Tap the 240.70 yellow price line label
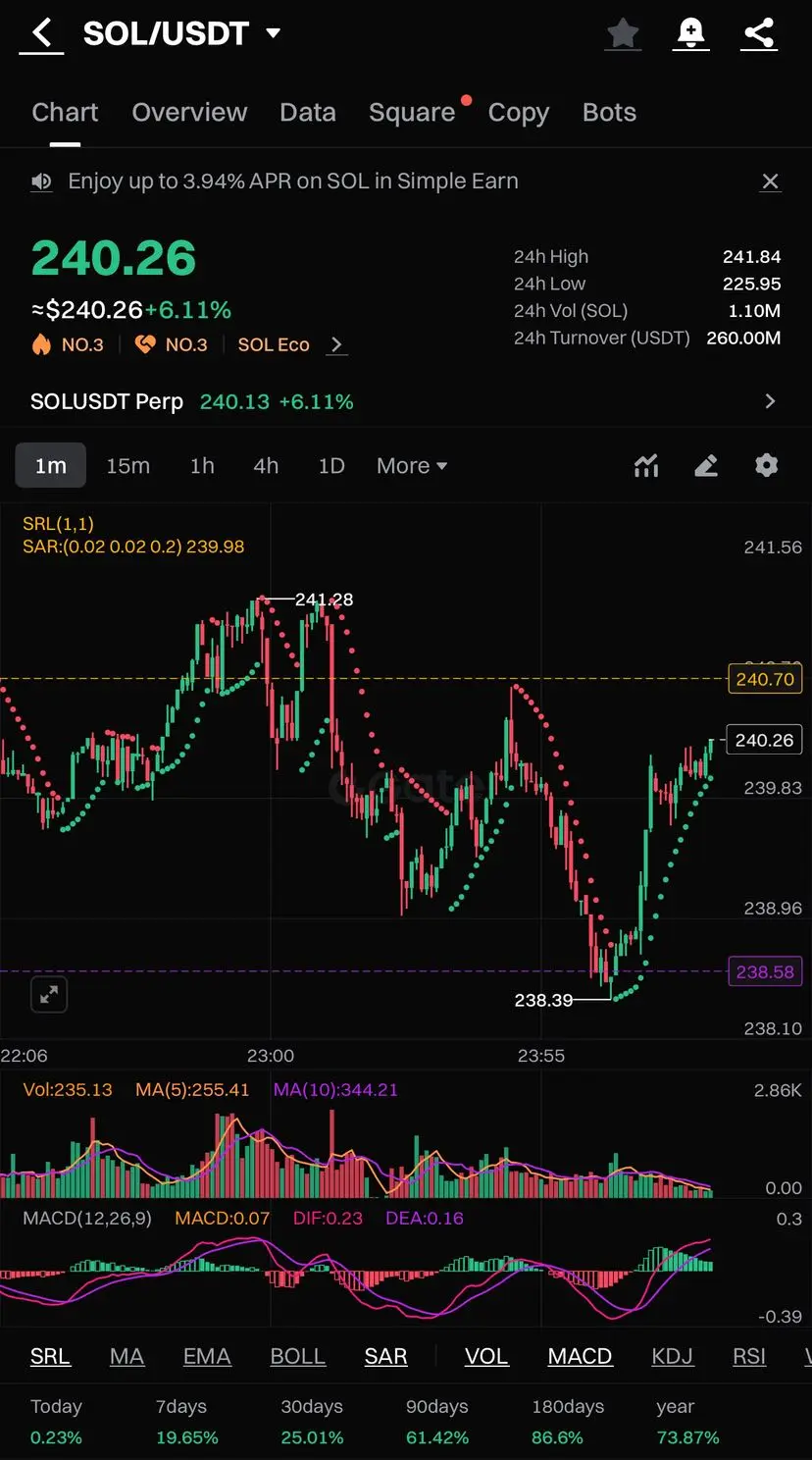Screen dimensions: 812x1460 pyautogui.click(x=765, y=679)
